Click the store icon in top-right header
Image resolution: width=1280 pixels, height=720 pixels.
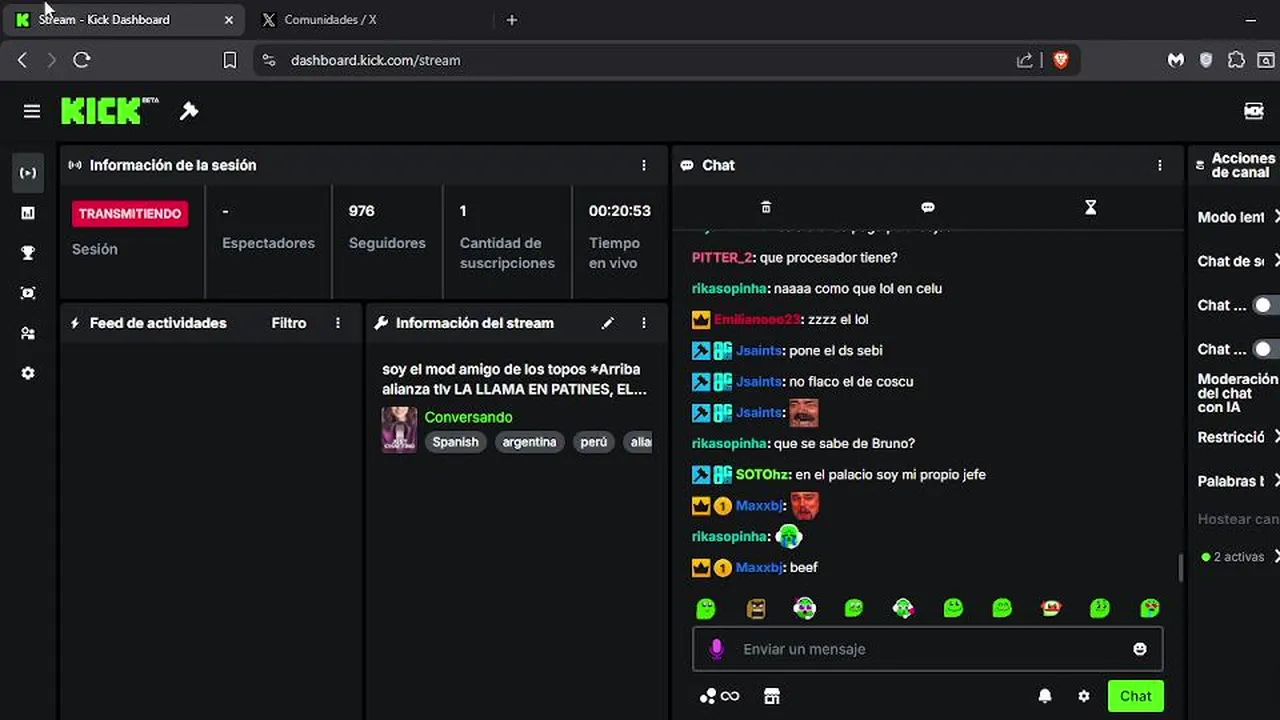1254,111
